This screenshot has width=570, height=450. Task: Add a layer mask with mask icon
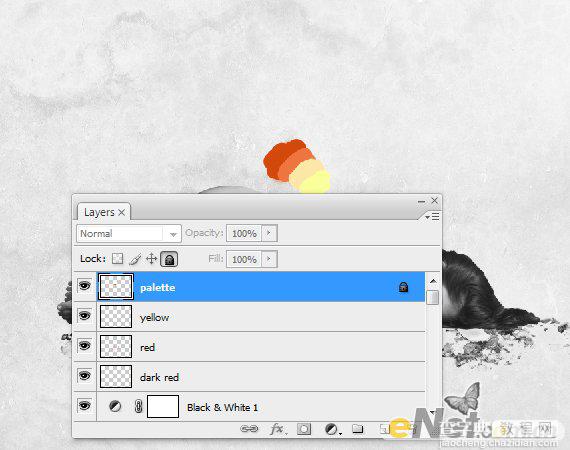pyautogui.click(x=304, y=429)
